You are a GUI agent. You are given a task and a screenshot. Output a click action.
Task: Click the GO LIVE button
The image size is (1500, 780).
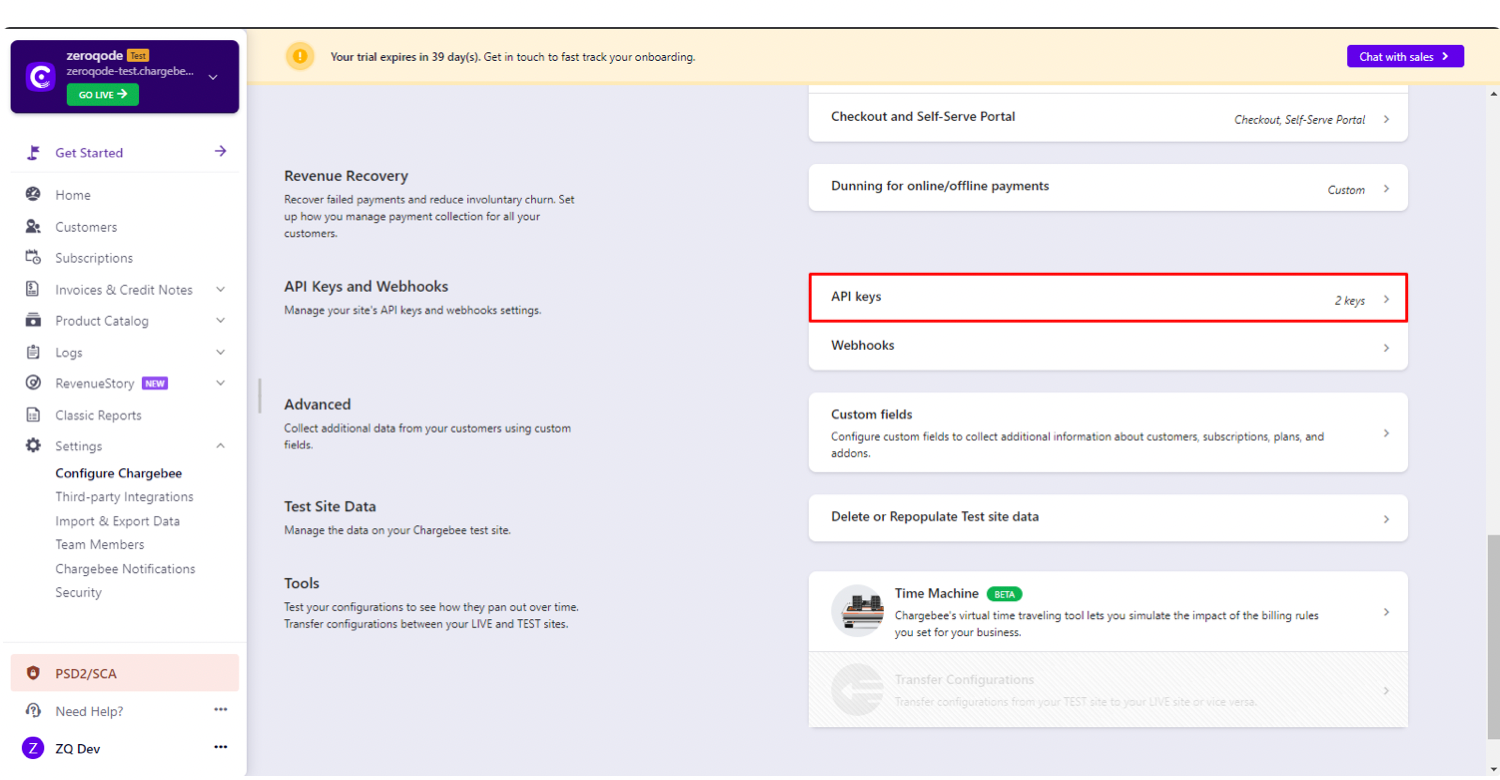pyautogui.click(x=103, y=94)
